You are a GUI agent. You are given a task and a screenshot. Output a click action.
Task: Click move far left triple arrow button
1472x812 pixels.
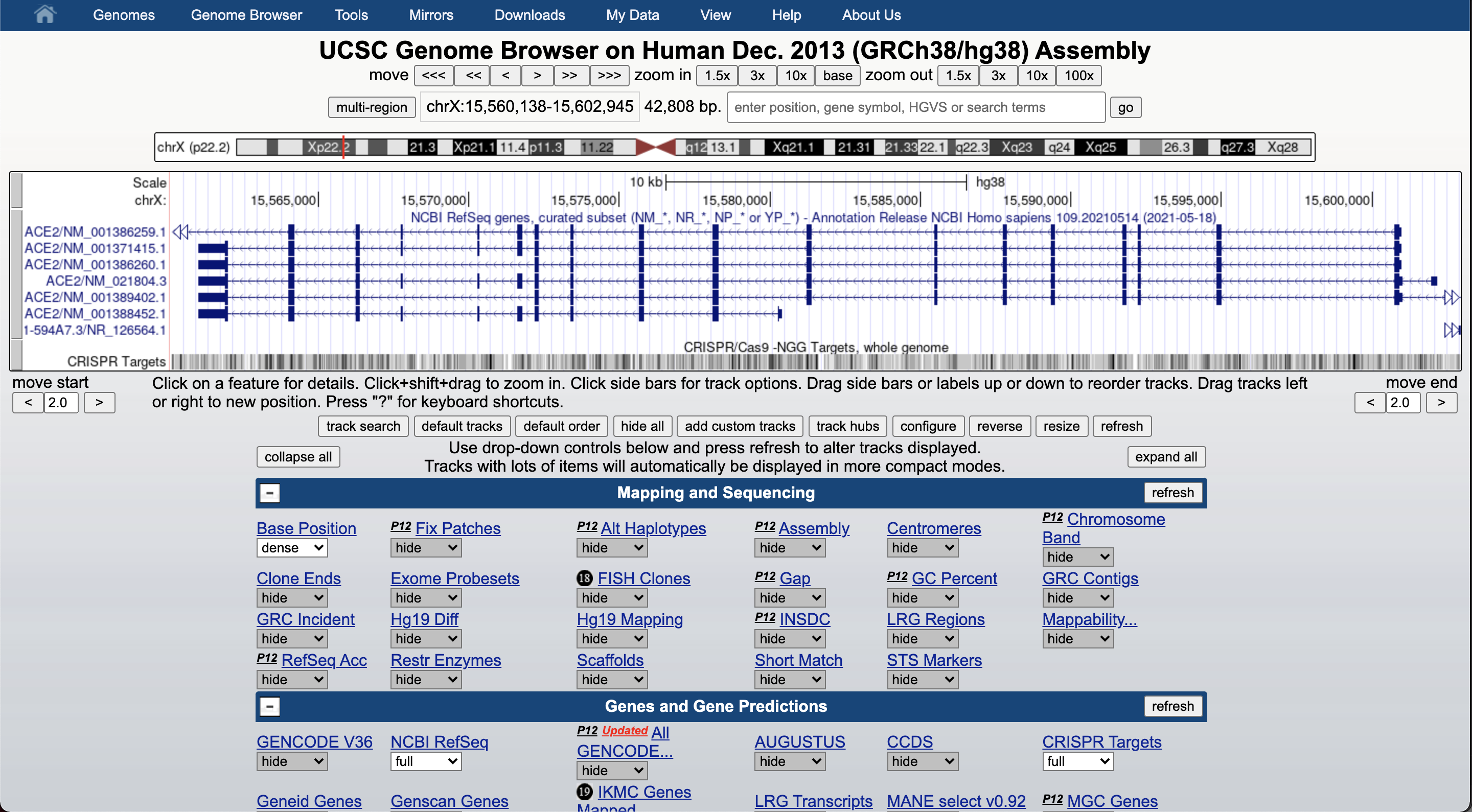[434, 76]
